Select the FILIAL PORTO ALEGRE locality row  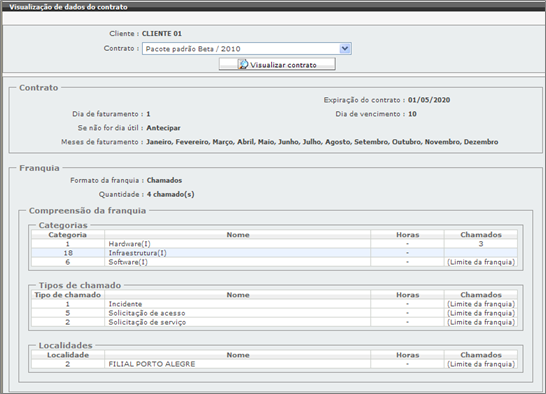[274, 364]
